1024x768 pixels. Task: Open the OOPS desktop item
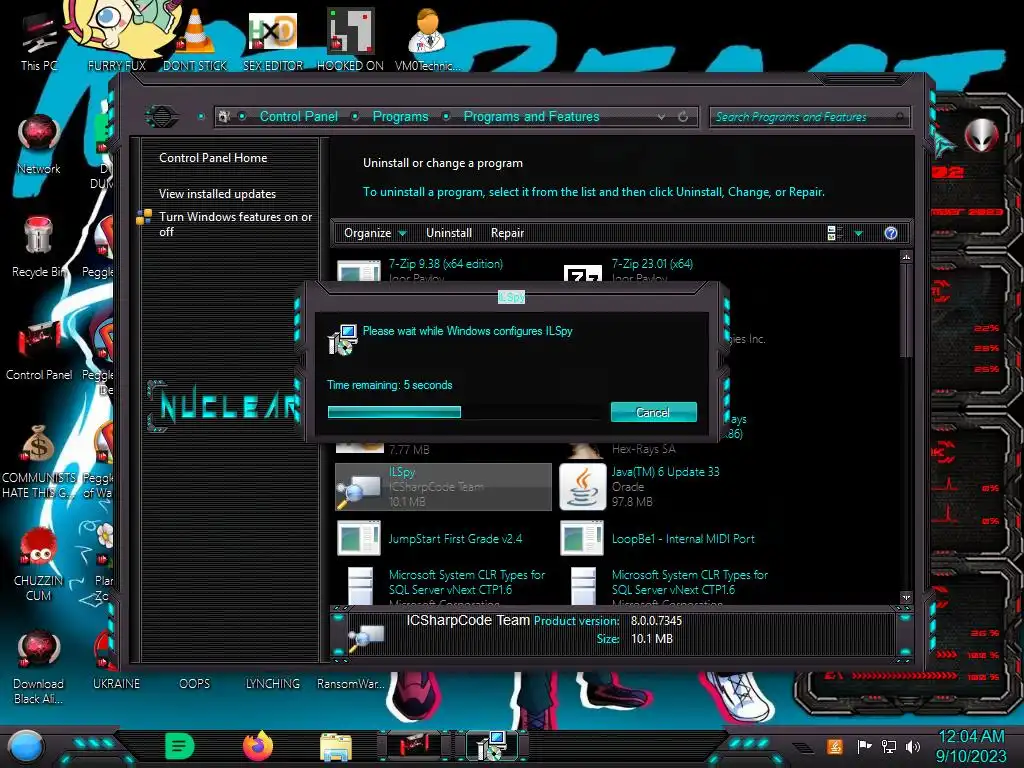click(195, 684)
